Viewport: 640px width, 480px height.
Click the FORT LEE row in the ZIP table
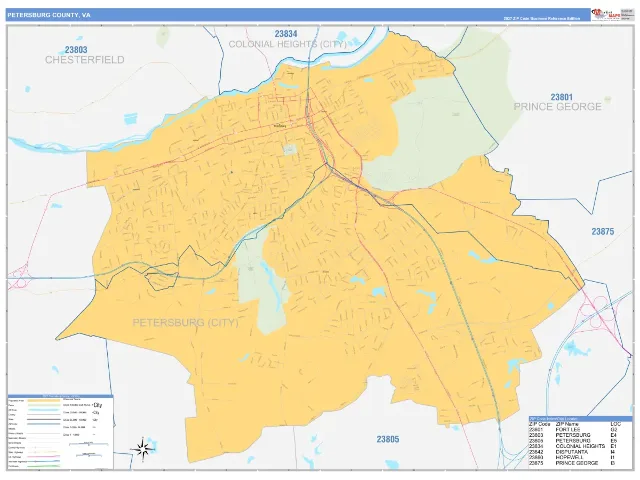coord(574,430)
